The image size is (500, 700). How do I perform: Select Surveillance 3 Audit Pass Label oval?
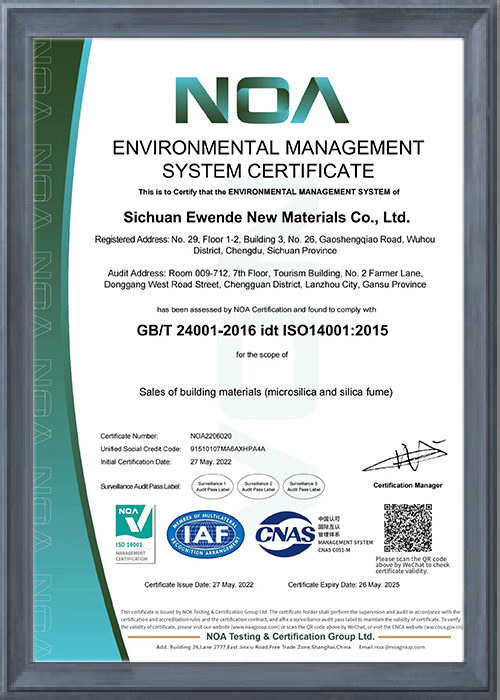pyautogui.click(x=304, y=486)
